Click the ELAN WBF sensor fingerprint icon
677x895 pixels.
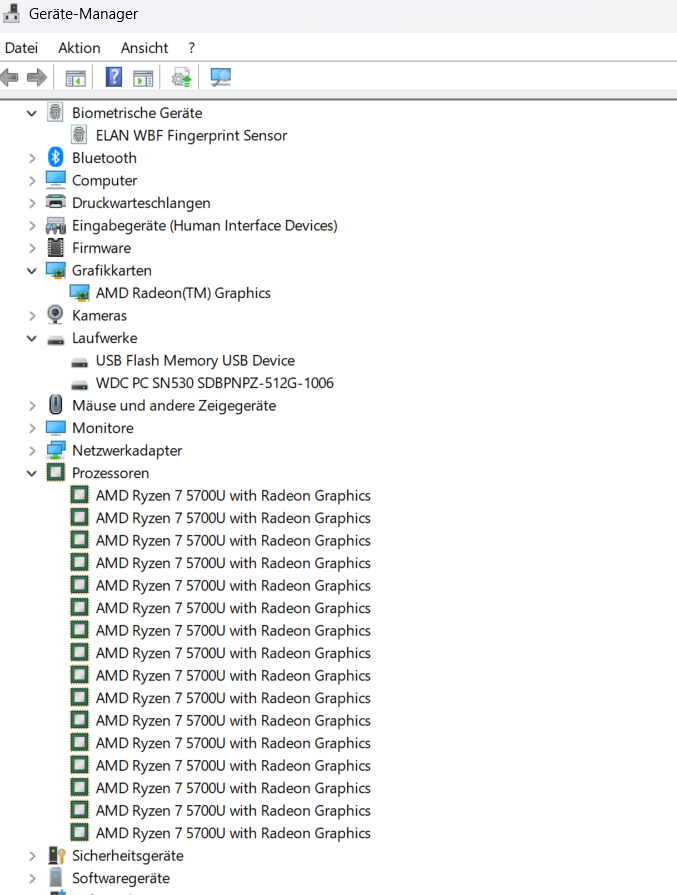[79, 135]
